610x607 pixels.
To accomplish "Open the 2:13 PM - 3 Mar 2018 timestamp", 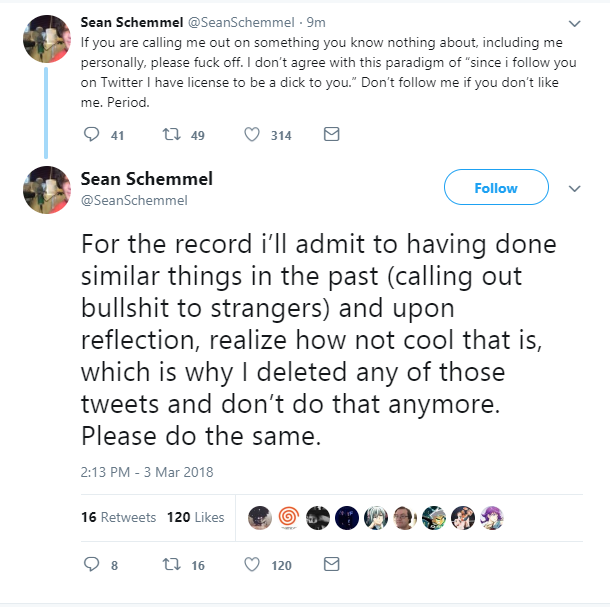I will point(147,472).
